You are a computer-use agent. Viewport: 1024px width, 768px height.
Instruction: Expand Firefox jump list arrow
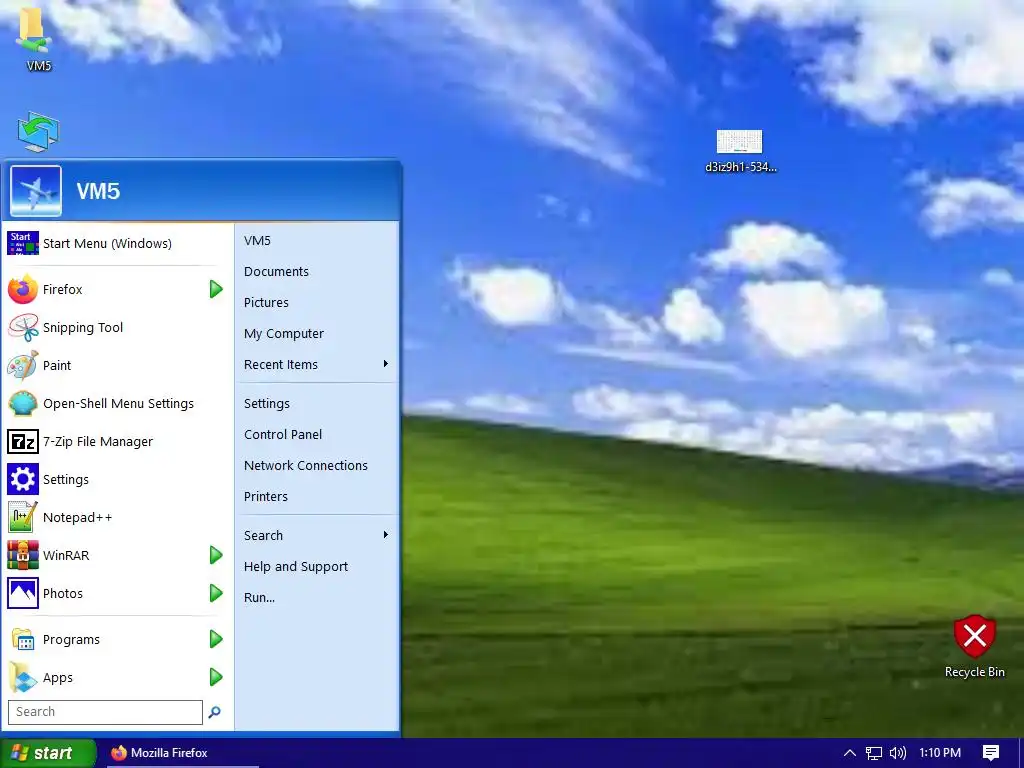coord(216,289)
